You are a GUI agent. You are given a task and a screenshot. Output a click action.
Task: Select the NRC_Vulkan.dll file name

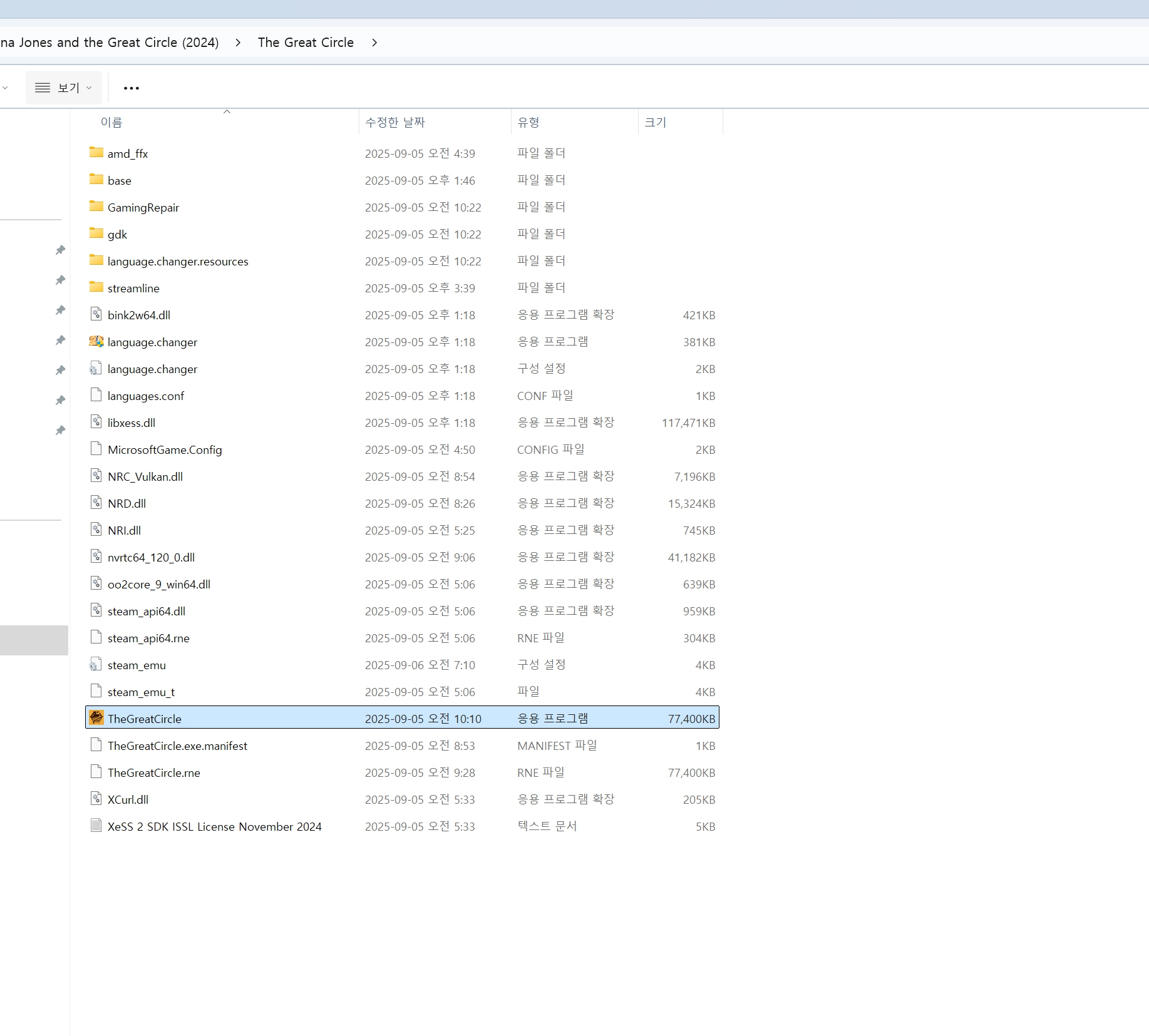145,476
